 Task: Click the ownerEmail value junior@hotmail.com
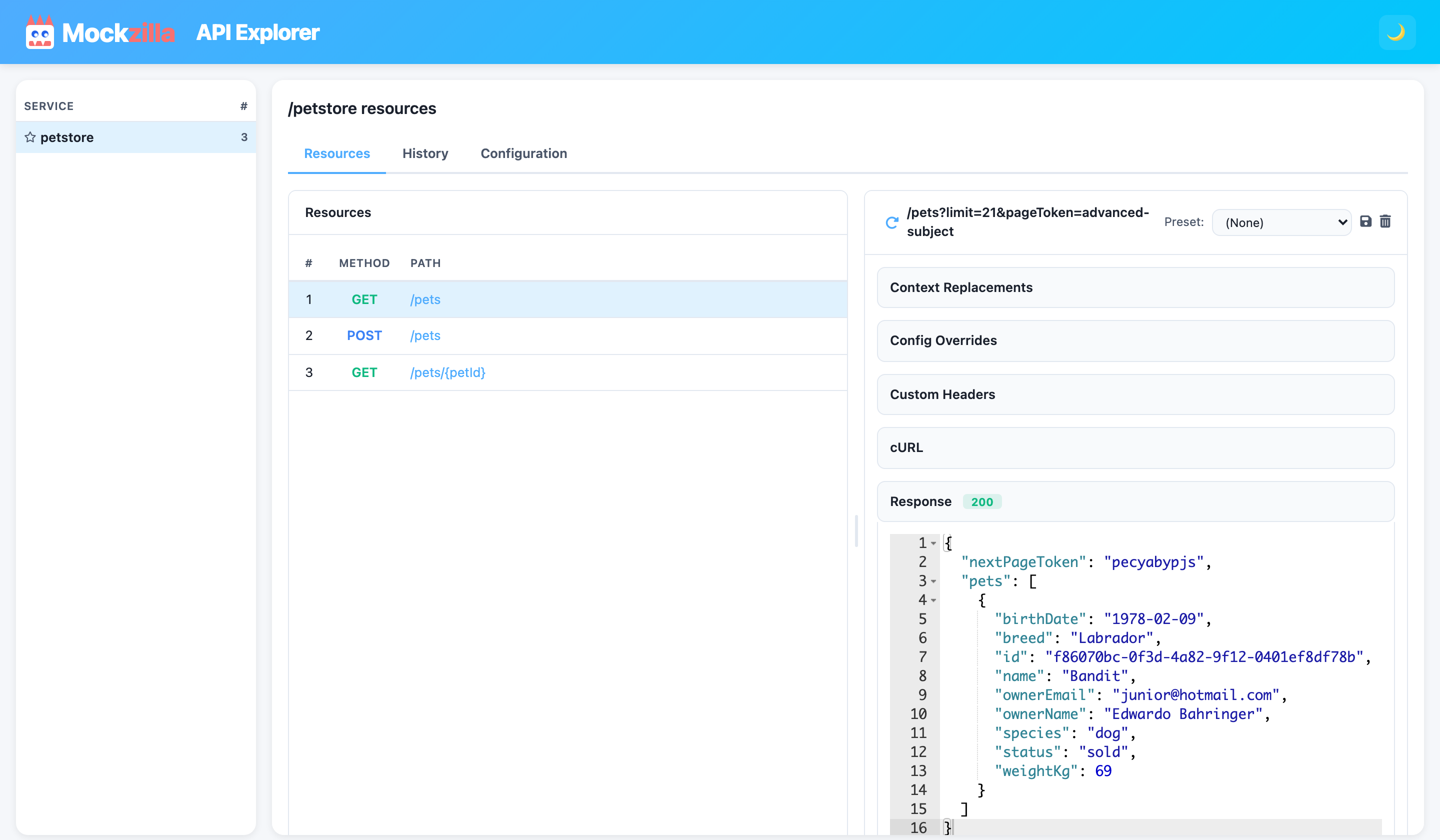pyautogui.click(x=1195, y=695)
